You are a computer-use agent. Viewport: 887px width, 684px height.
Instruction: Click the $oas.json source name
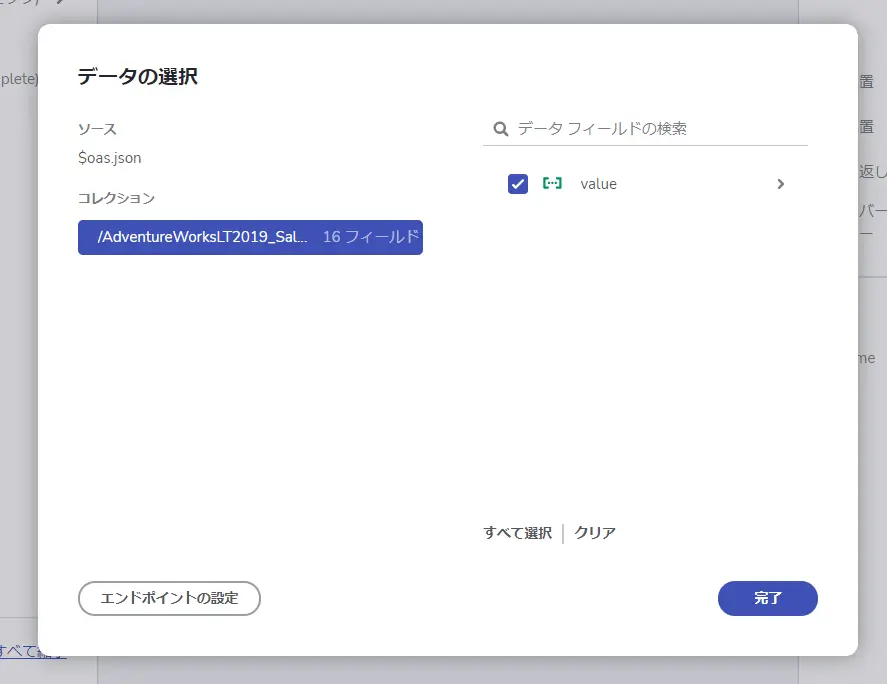tap(110, 158)
